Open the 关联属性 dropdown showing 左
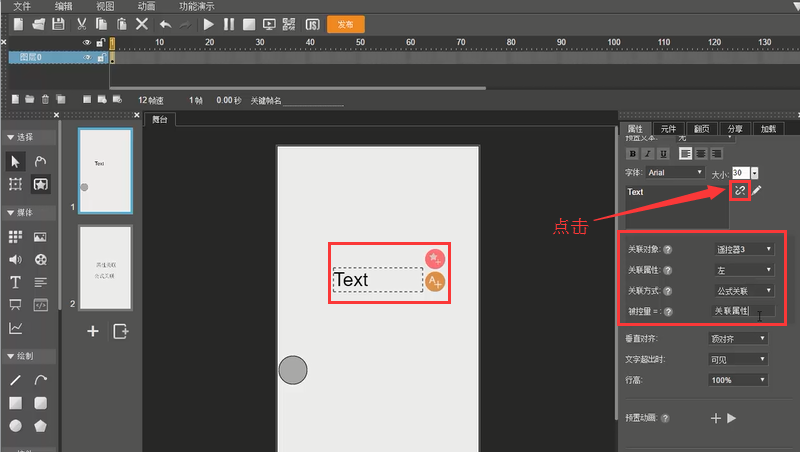This screenshot has width=800, height=452. pyautogui.click(x=744, y=270)
